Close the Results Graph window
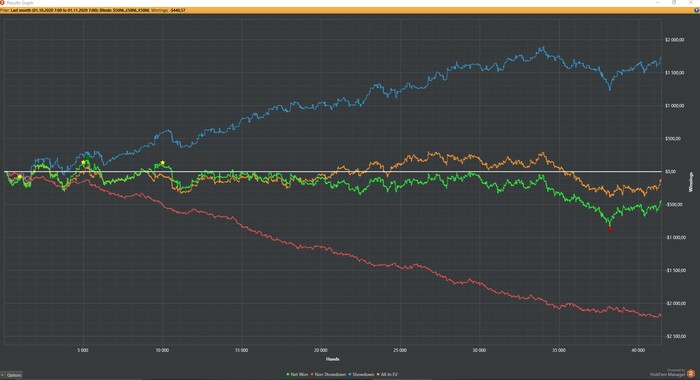 tap(690, 3)
